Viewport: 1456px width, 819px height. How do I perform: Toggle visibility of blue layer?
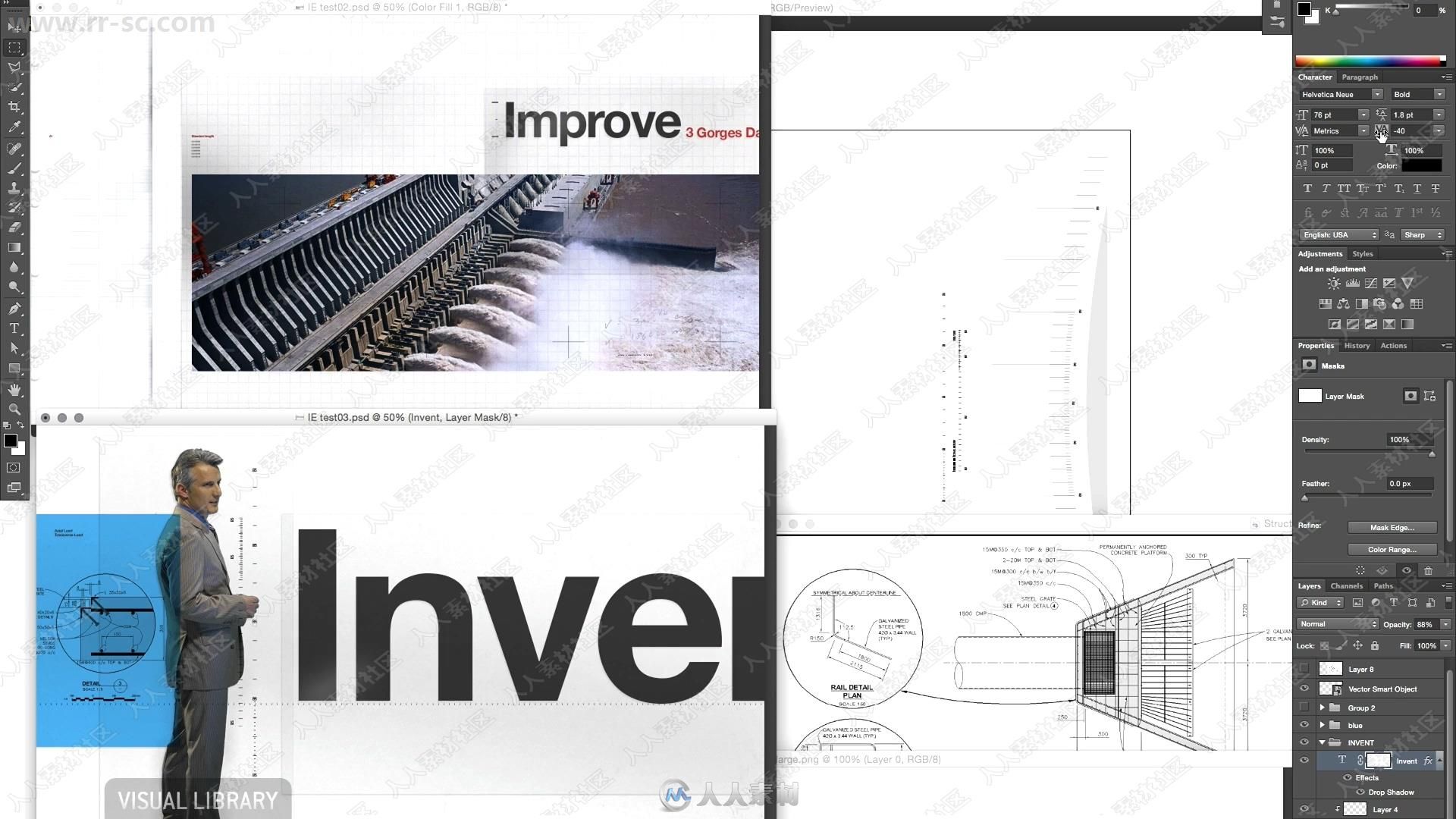tap(1305, 725)
